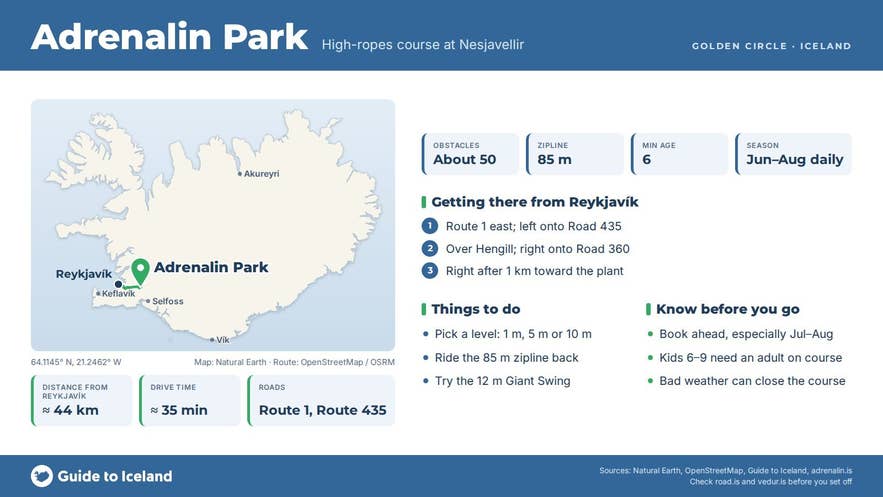Click 'Try the 12 m Giant Swing'

(x=502, y=381)
